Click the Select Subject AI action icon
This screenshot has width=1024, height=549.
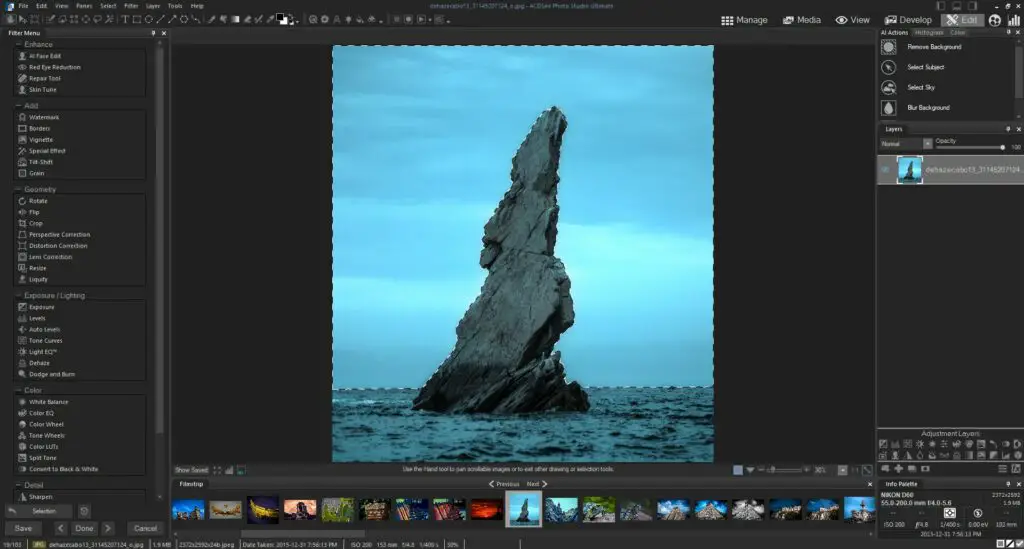(x=888, y=67)
